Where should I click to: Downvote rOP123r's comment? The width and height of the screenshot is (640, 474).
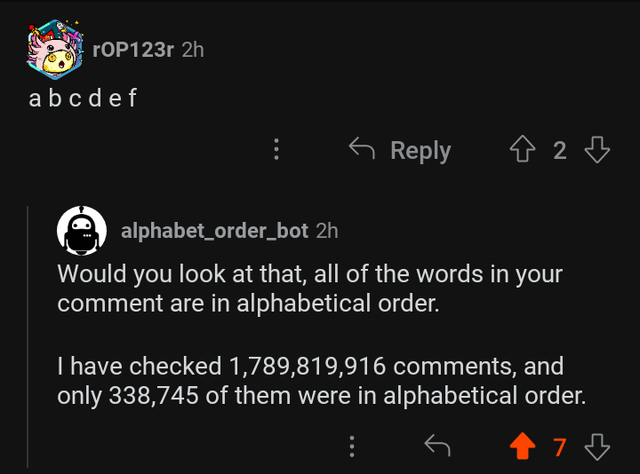tap(597, 150)
